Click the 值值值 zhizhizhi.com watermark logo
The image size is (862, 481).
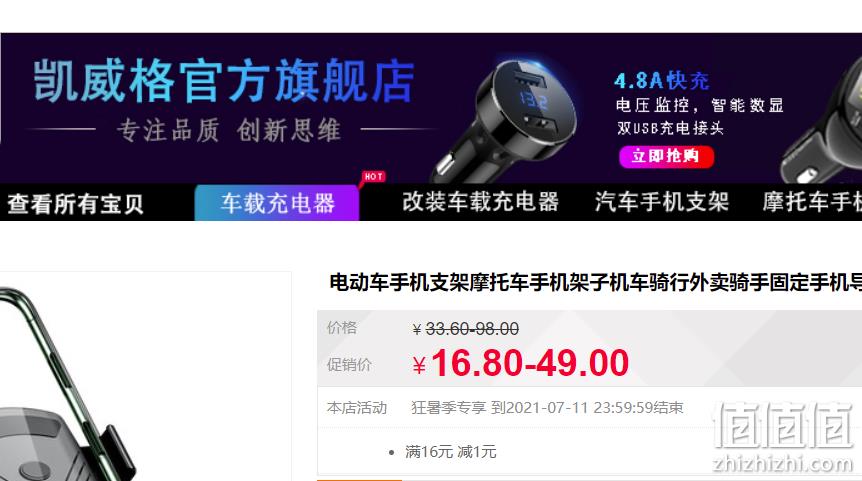click(783, 437)
